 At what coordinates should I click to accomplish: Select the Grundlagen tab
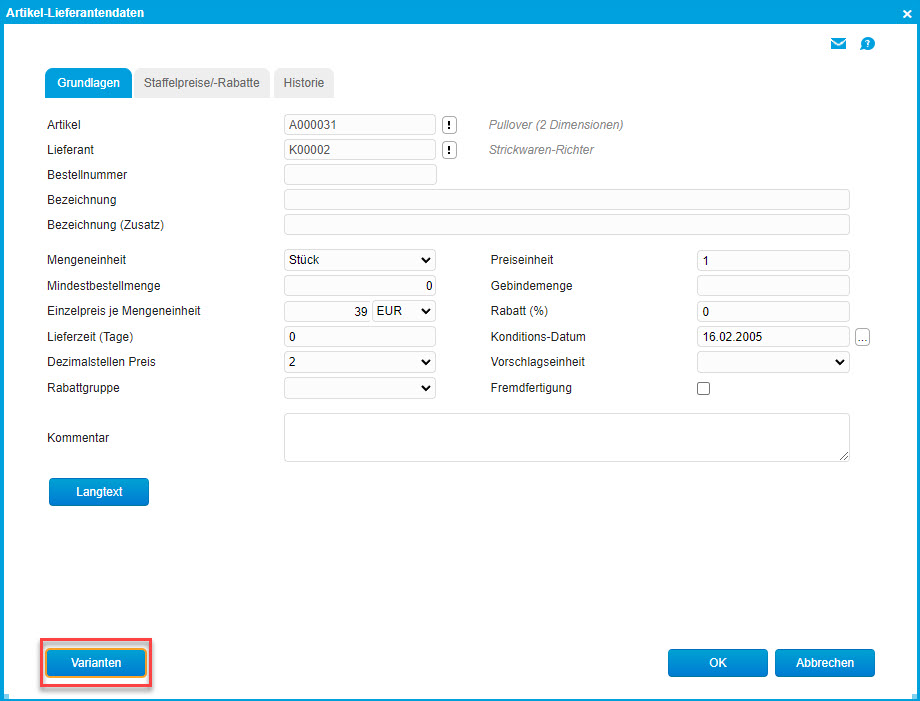coord(89,83)
